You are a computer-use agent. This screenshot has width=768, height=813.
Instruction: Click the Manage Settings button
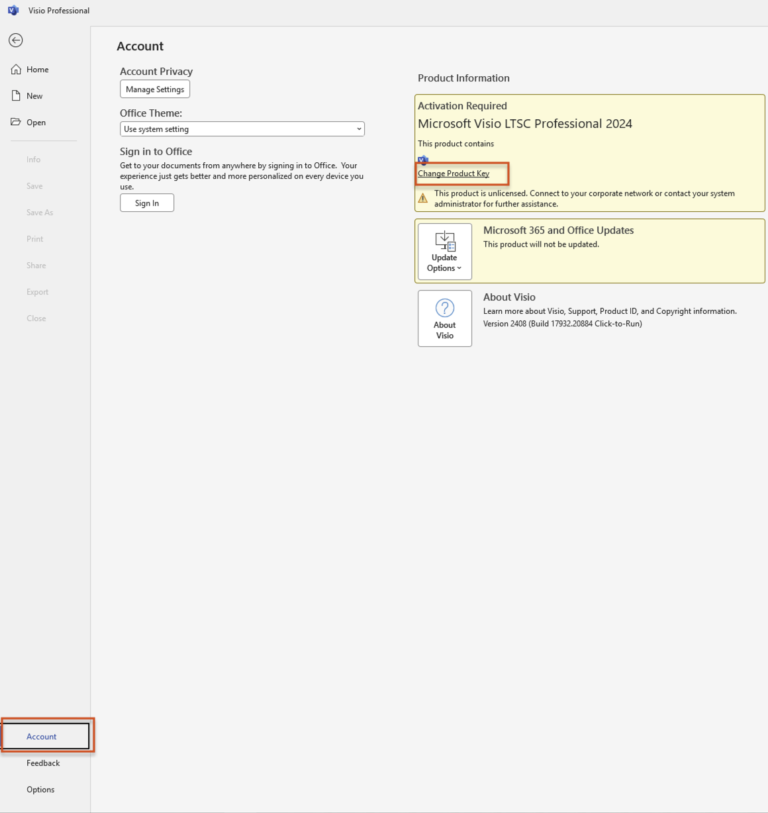(155, 89)
